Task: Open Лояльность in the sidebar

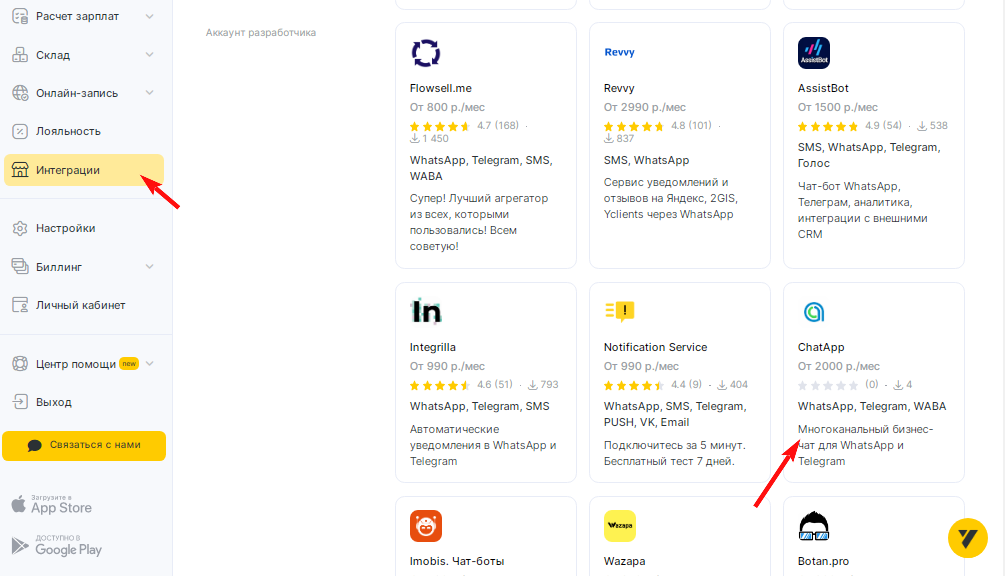Action: point(68,131)
